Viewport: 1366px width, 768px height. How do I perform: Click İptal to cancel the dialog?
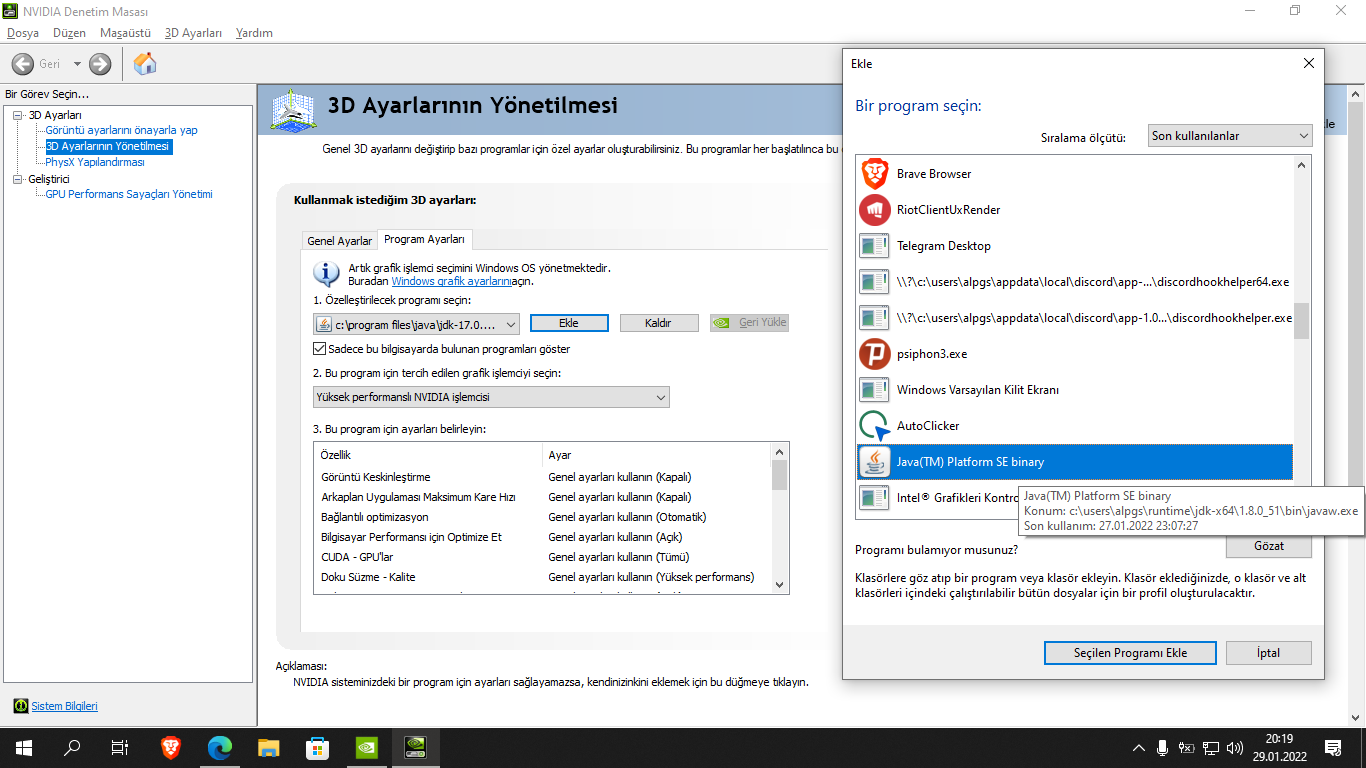1268,653
